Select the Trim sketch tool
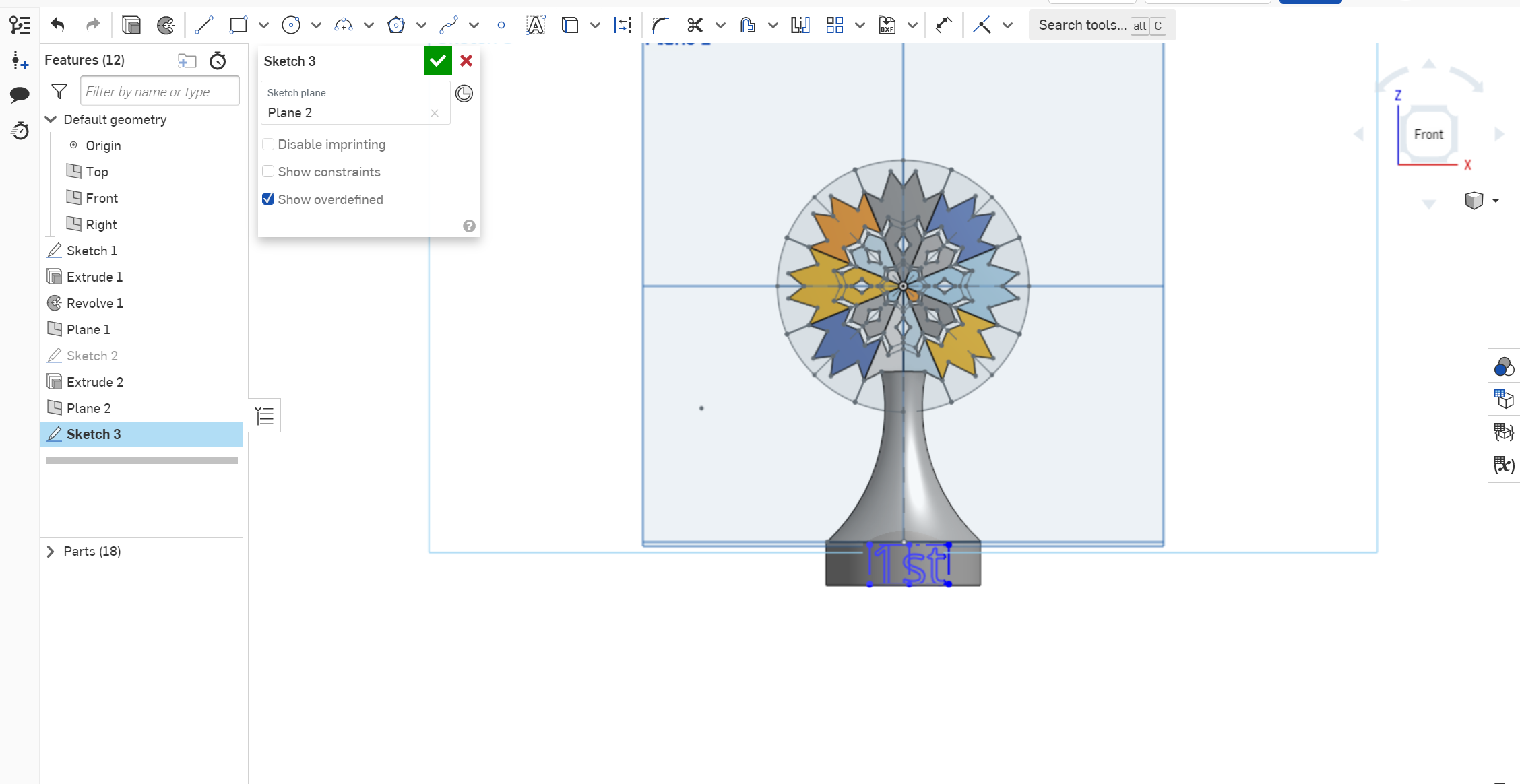Viewport: 1520px width, 784px height. pyautogui.click(x=695, y=25)
